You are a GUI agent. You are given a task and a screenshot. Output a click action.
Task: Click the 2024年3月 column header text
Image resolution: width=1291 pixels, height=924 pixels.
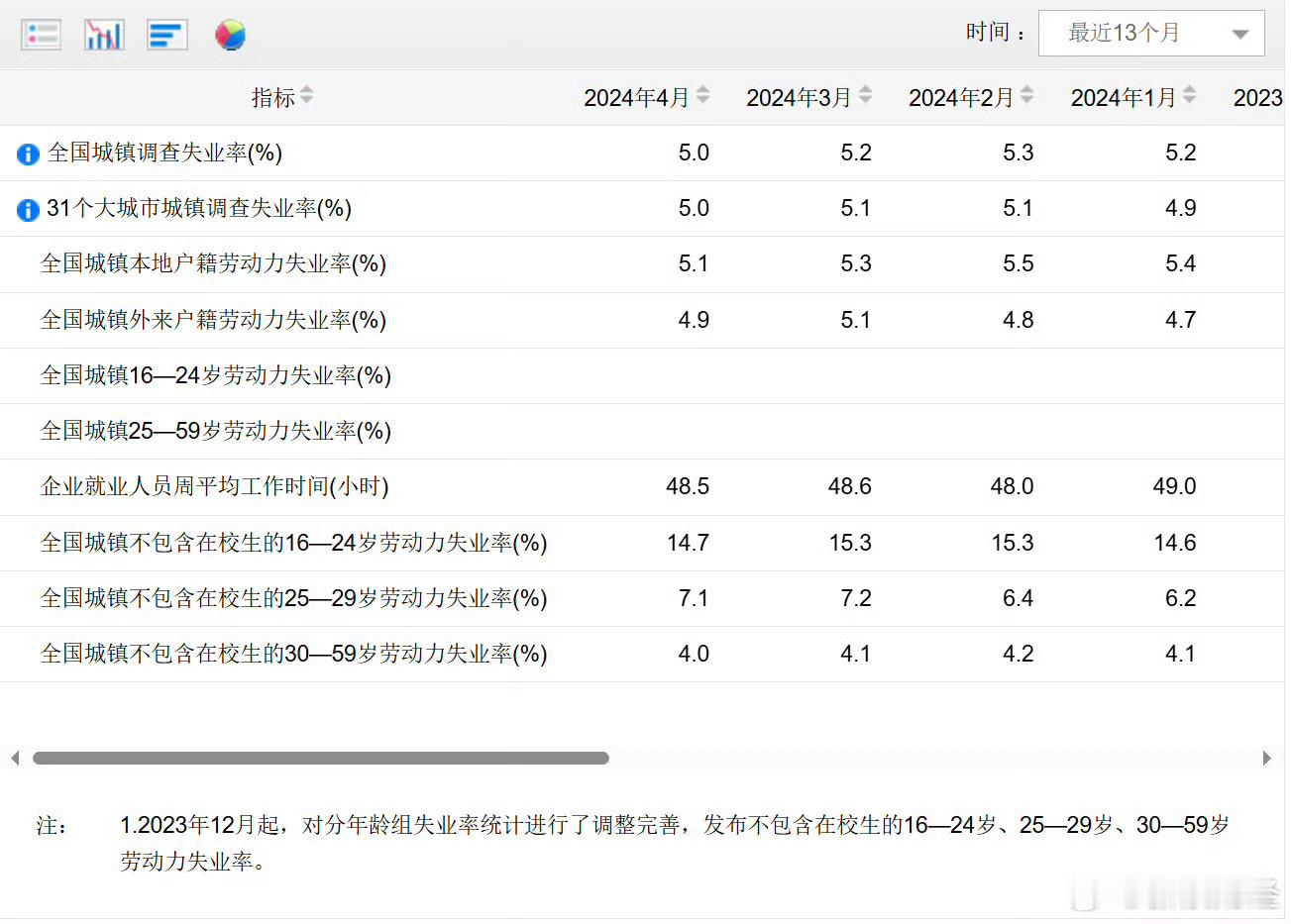click(799, 97)
